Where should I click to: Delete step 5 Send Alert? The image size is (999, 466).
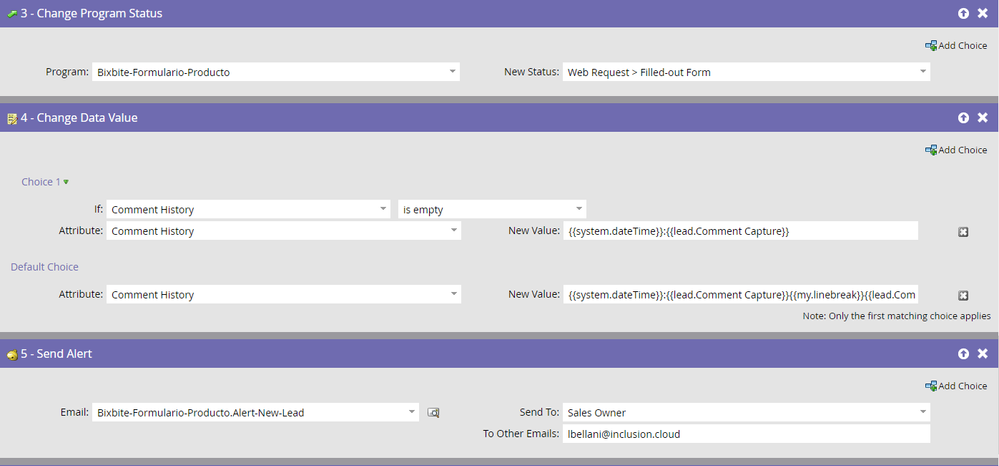982,354
